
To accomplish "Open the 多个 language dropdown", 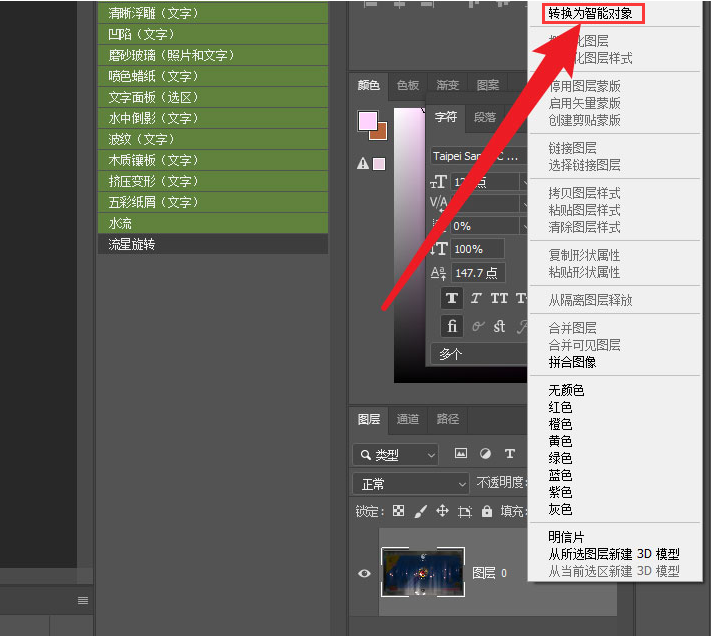I will 479,354.
